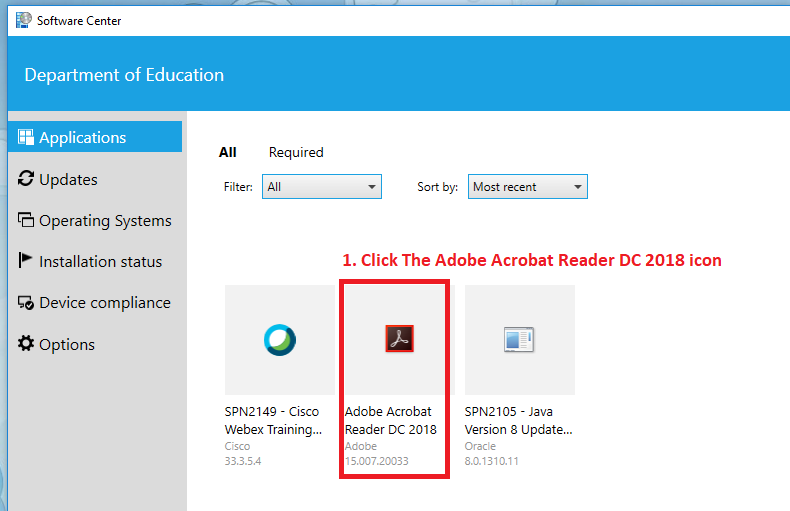Click the SPN2149 - Cisco Webex Training name

point(273,420)
